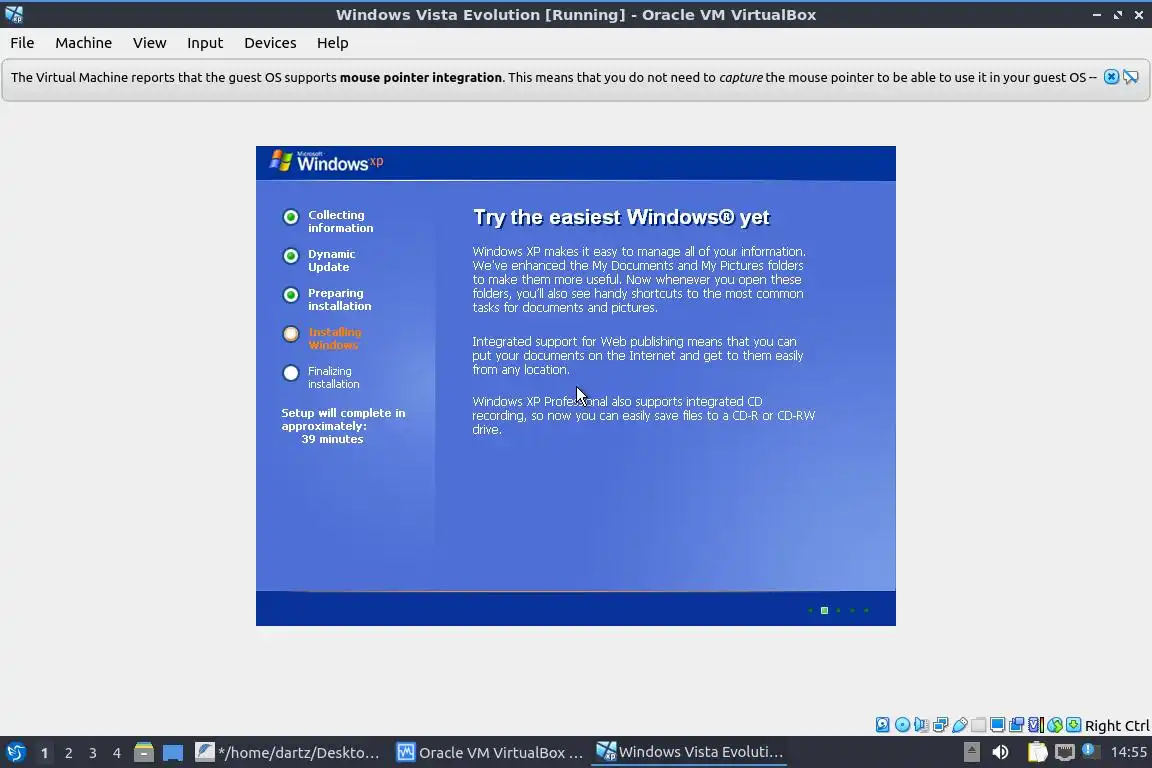Viewport: 1152px width, 768px height.
Task: Click the keyboard capture green arrow icon
Action: tap(1073, 725)
